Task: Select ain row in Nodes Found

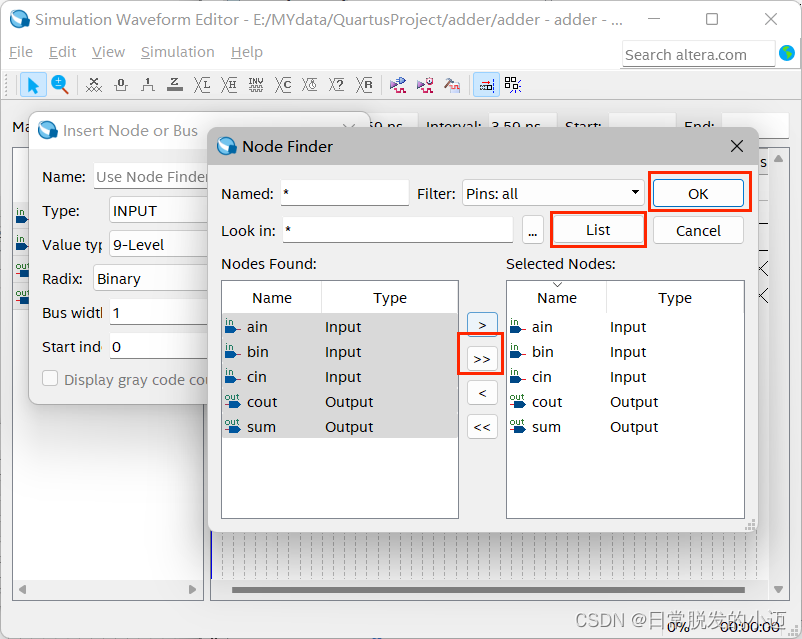Action: click(340, 326)
